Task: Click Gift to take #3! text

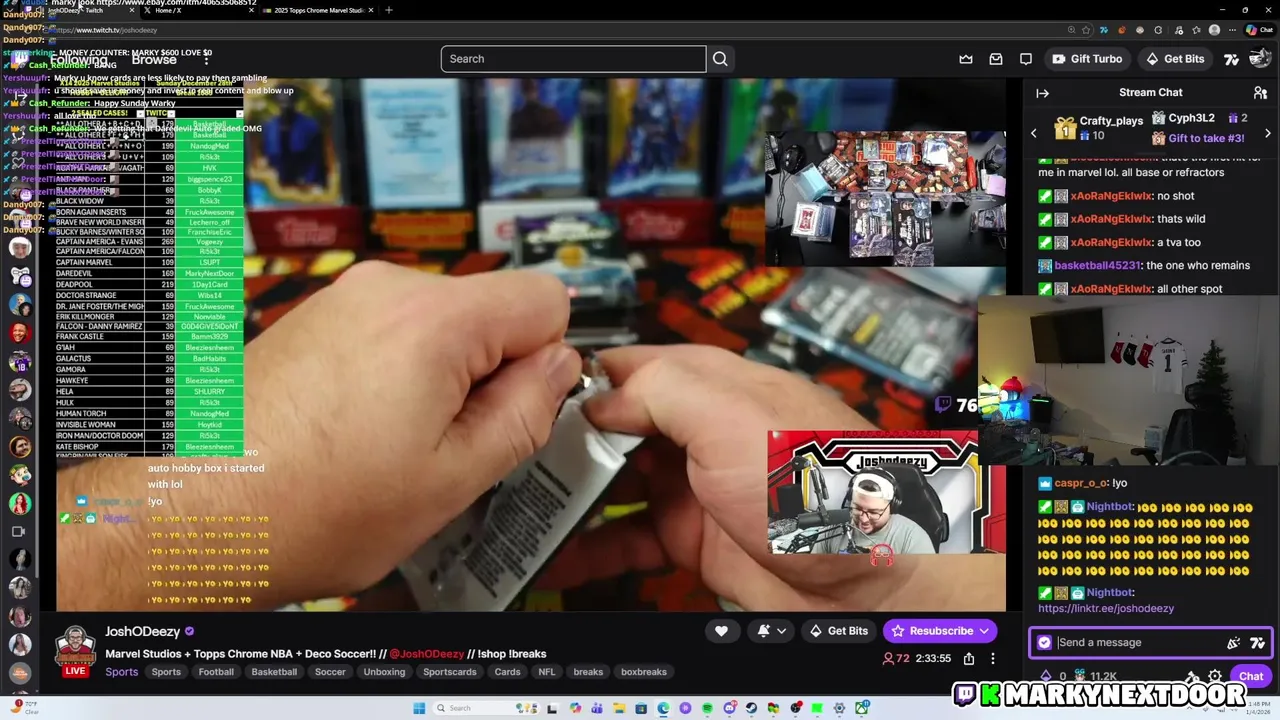Action: [x=1206, y=138]
